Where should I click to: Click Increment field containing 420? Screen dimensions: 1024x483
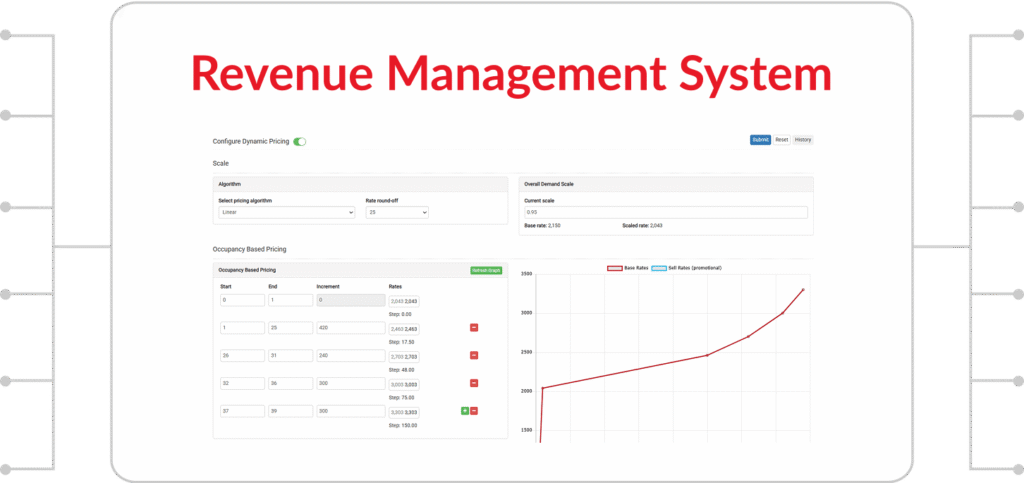click(351, 328)
